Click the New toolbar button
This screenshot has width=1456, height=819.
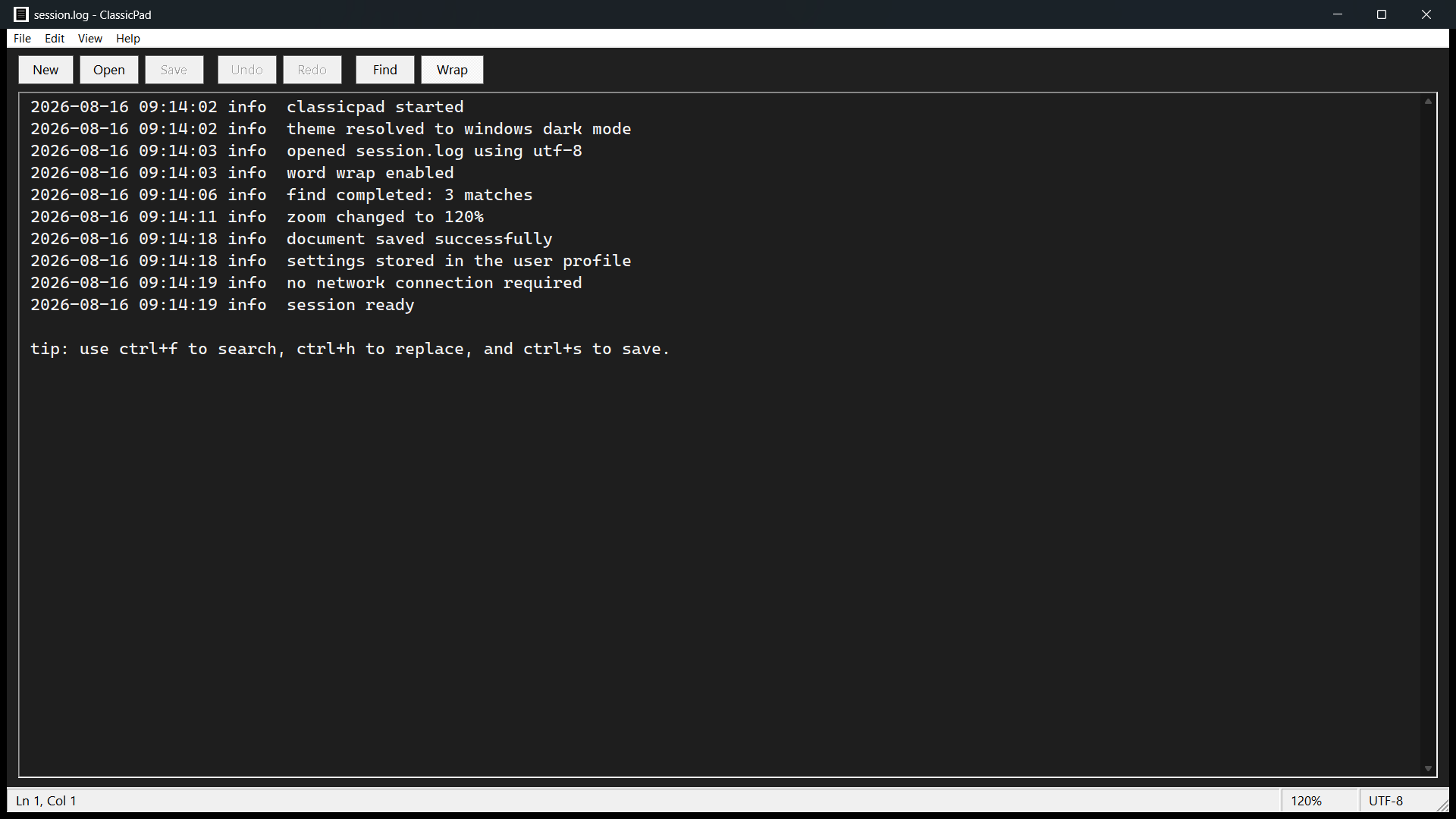coord(45,70)
